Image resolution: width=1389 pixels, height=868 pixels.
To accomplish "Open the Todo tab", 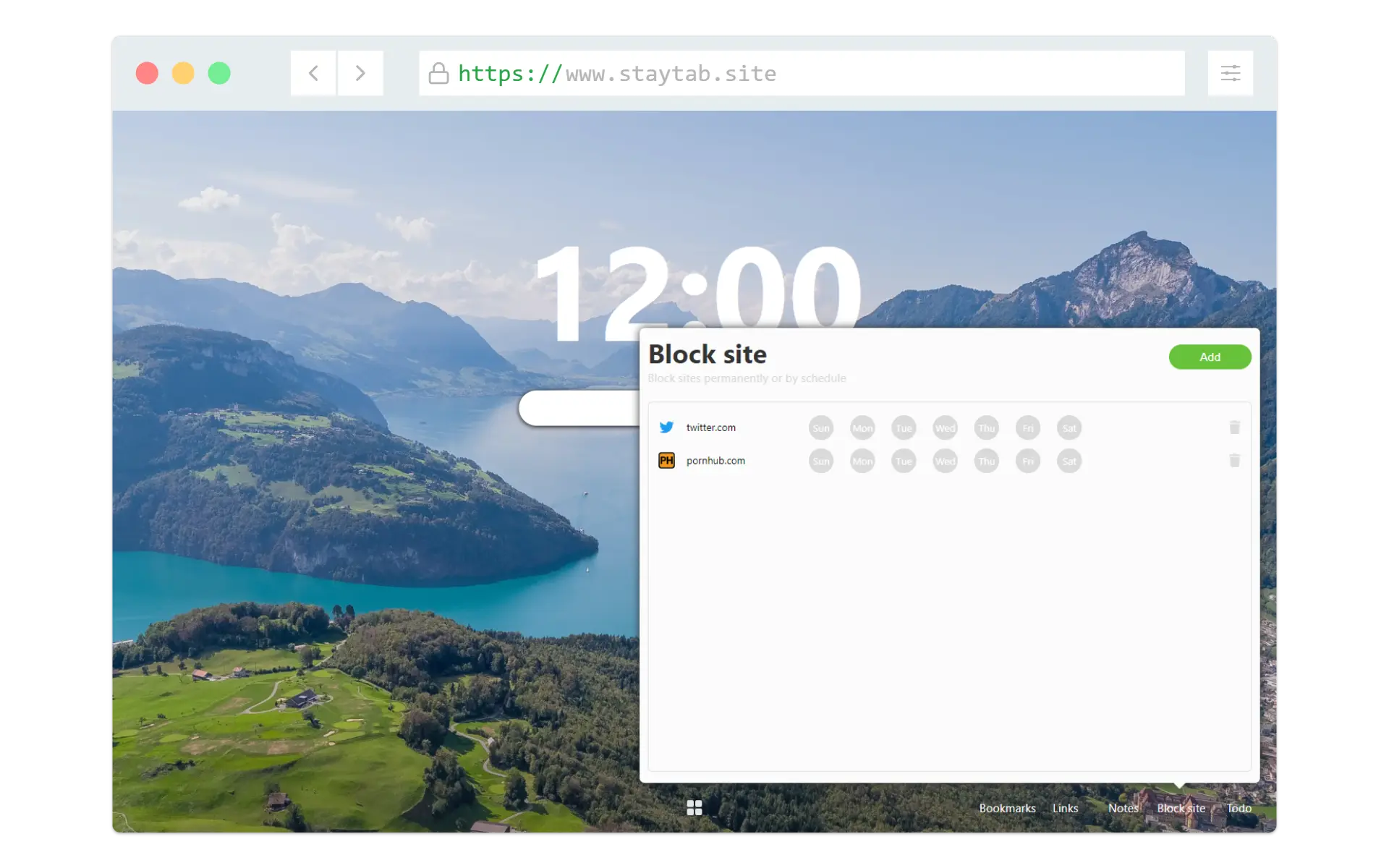I will (x=1239, y=808).
